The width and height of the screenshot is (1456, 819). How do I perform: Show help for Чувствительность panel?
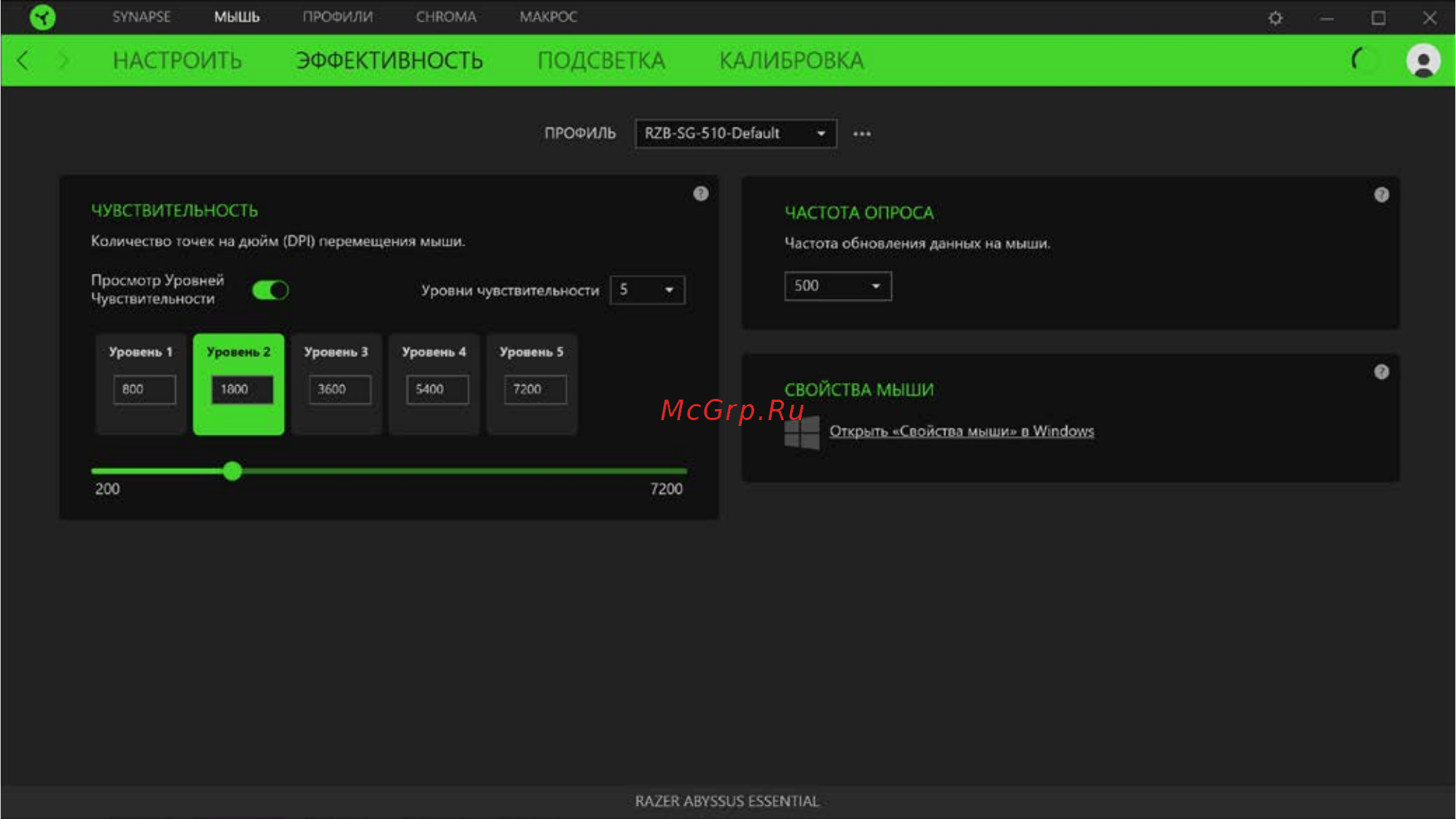click(x=701, y=194)
